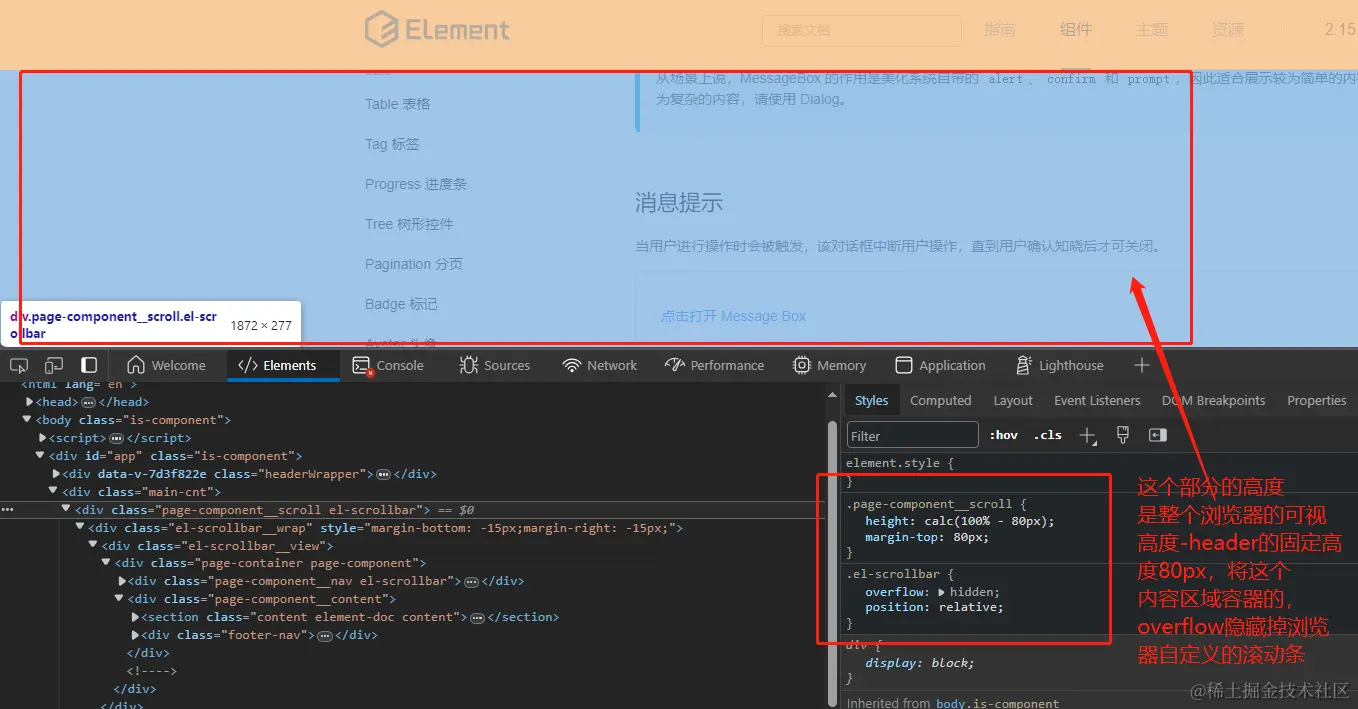This screenshot has width=1358, height=709.
Task: Toggle element classes with .cls button
Action: pos(1046,434)
